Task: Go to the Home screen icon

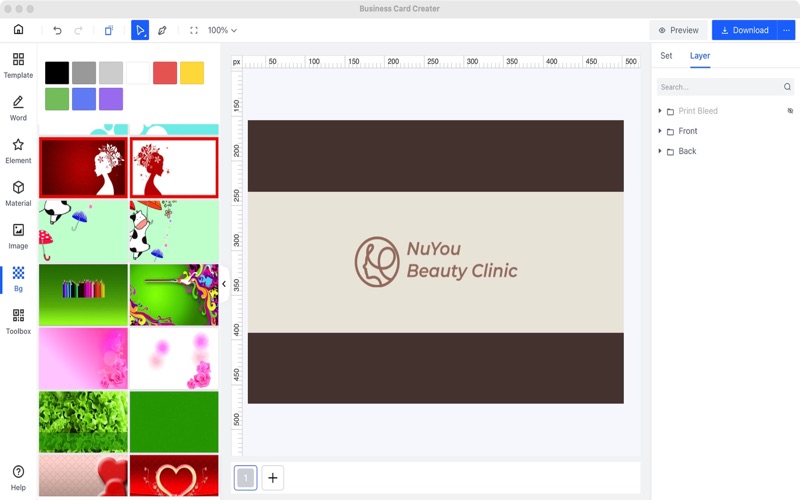Action: (18, 30)
